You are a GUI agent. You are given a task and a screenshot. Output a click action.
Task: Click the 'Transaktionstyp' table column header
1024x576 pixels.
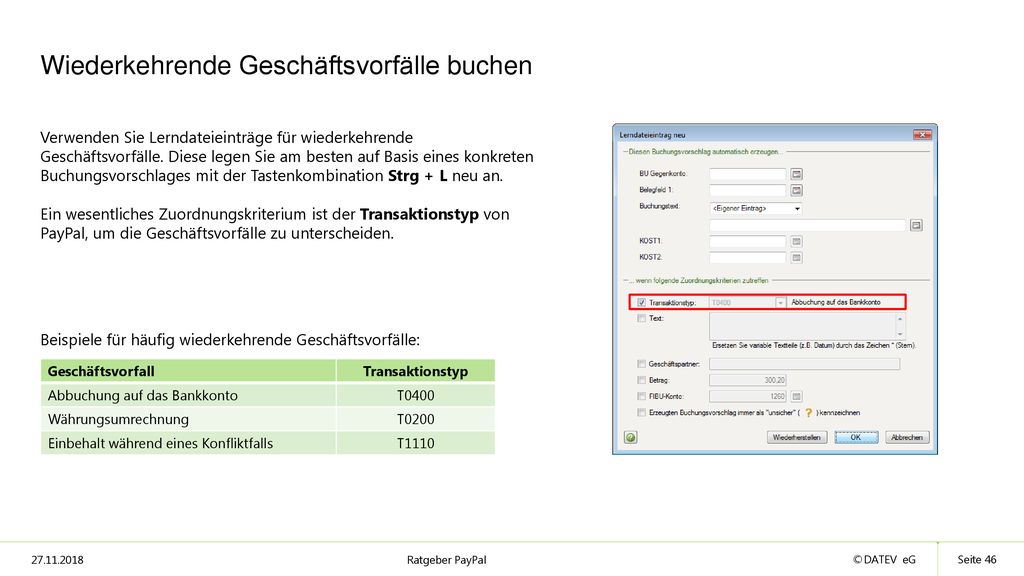click(416, 371)
